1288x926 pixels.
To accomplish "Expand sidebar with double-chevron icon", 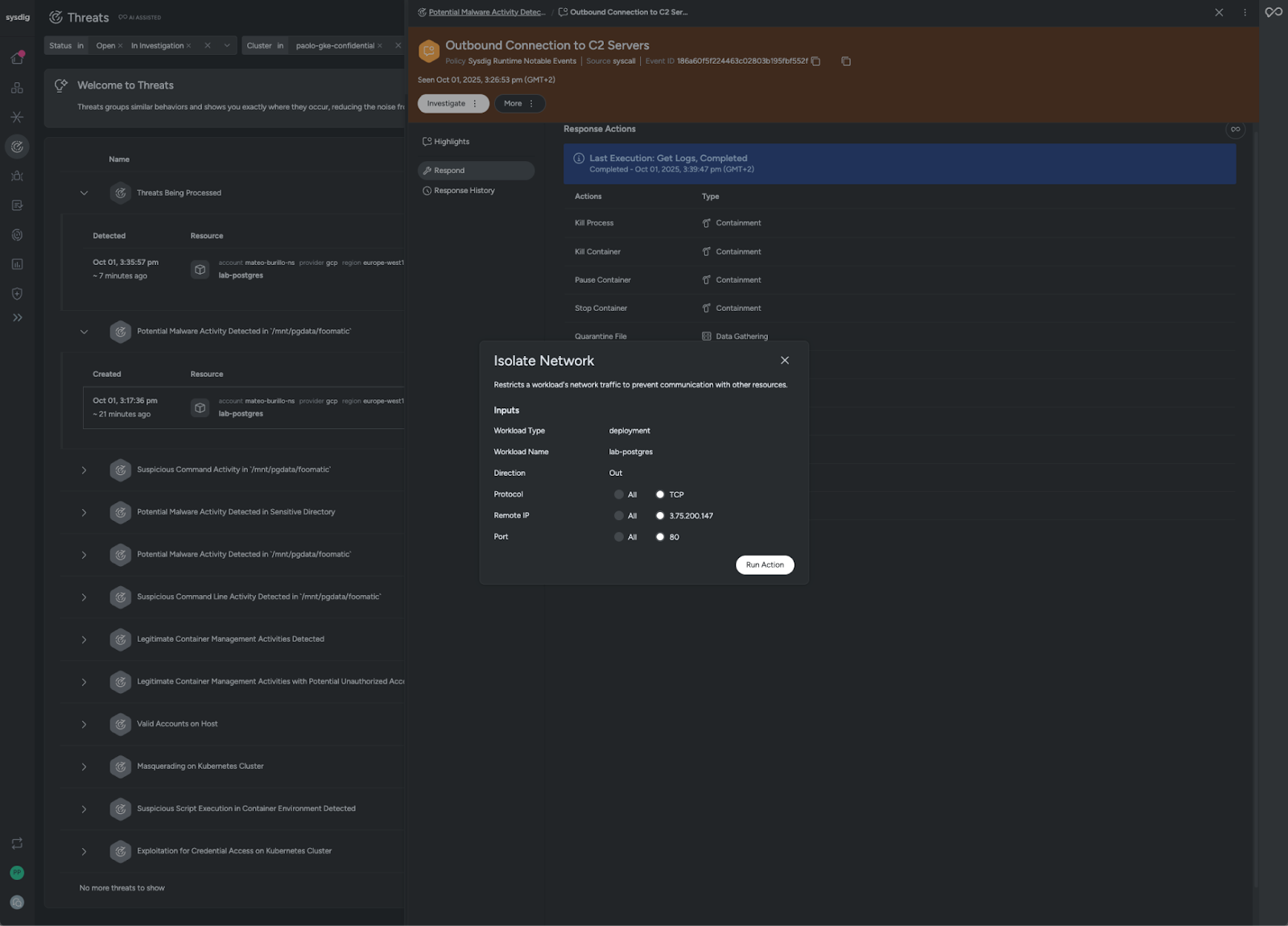I will (x=17, y=318).
